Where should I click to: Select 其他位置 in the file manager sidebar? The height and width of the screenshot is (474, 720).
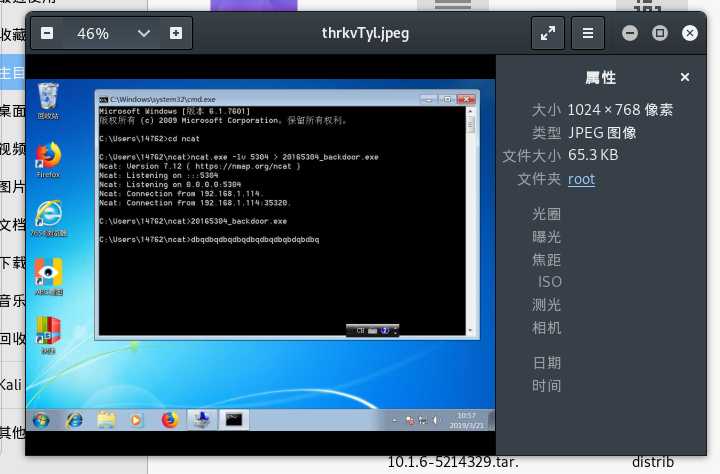coord(12,432)
